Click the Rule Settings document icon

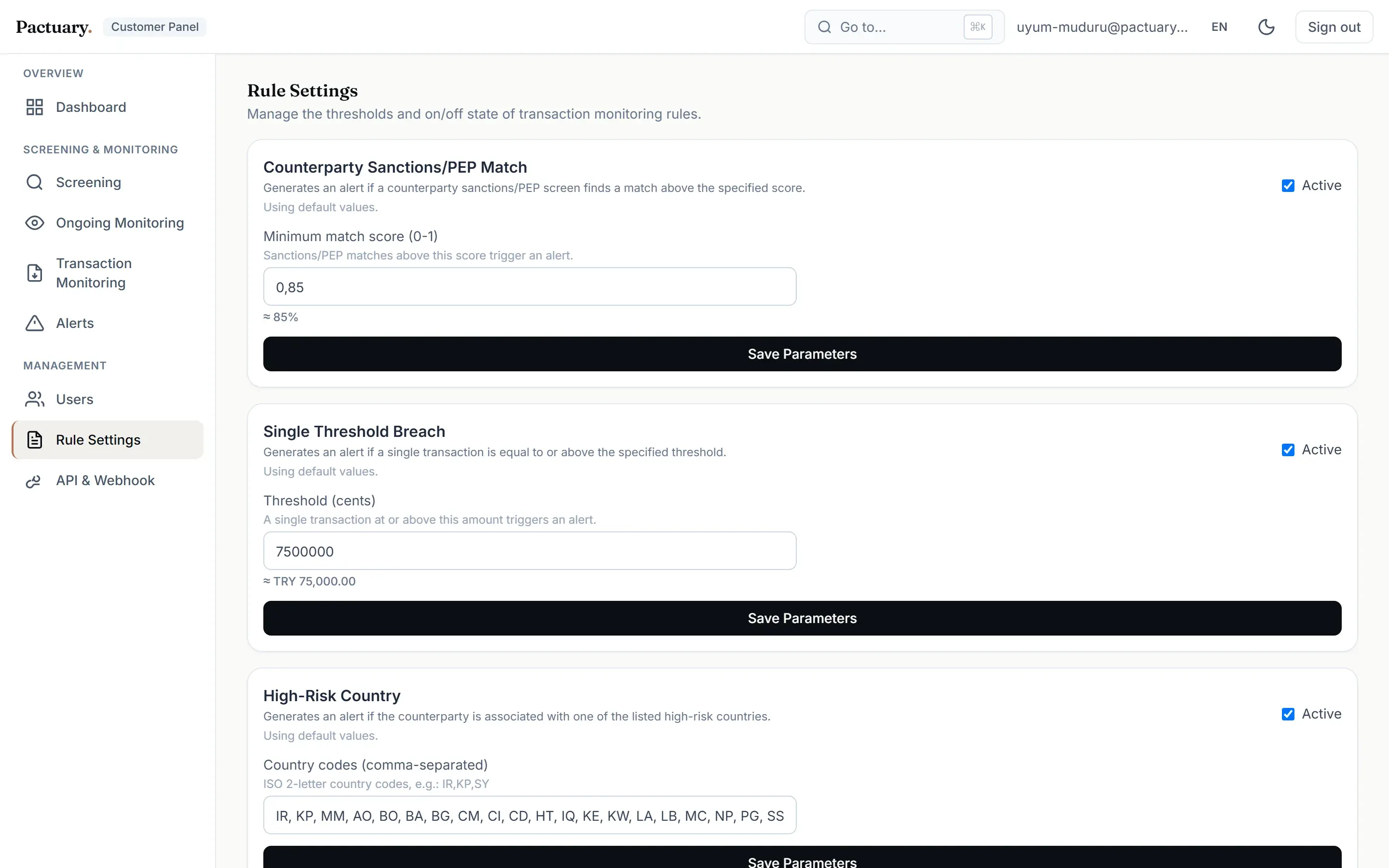[x=34, y=440]
